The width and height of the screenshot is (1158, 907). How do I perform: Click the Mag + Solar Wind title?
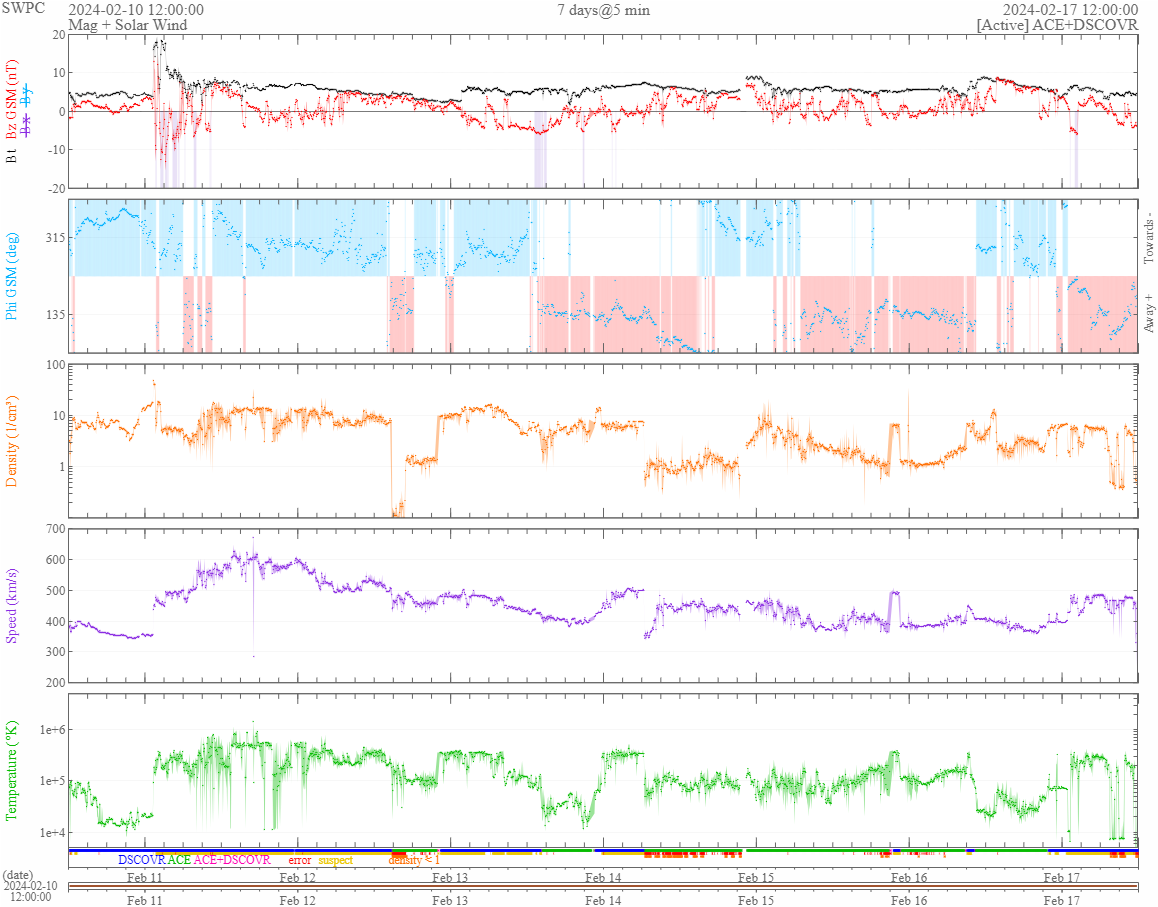128,24
